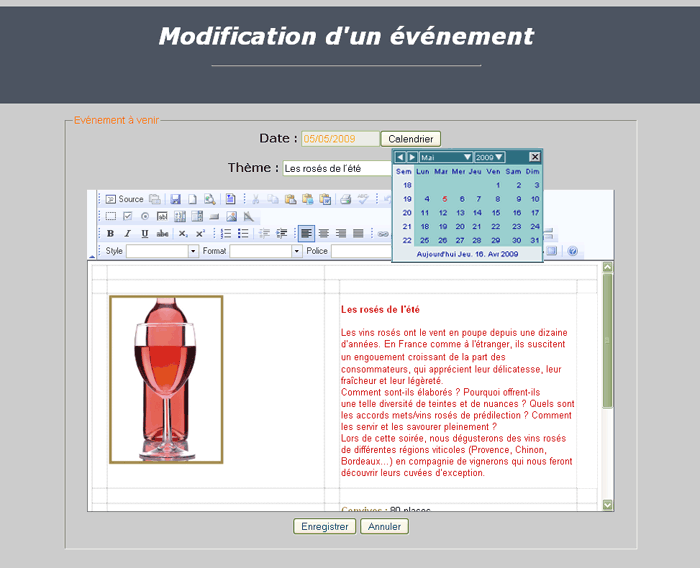This screenshot has height=568, width=700.
Task: Open the Templates icon
Action: coord(230,199)
